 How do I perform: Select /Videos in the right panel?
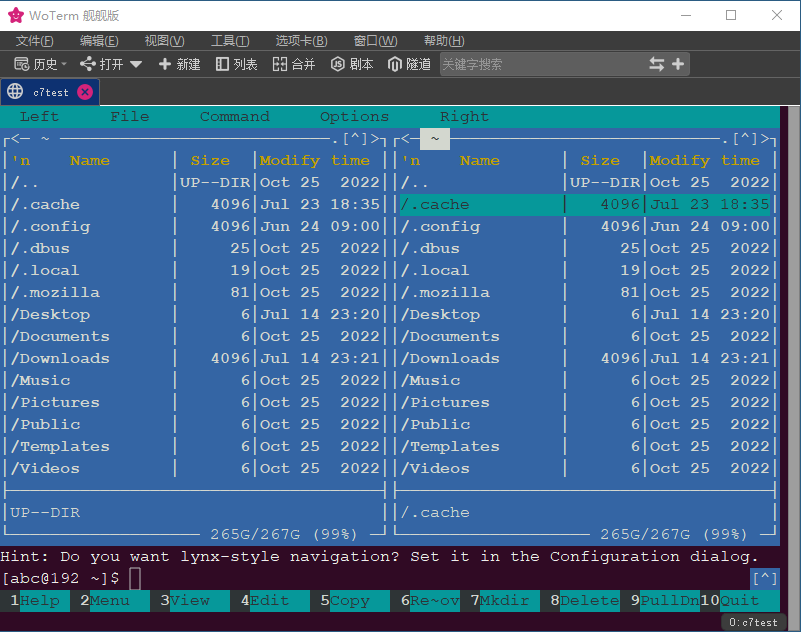pos(585,468)
